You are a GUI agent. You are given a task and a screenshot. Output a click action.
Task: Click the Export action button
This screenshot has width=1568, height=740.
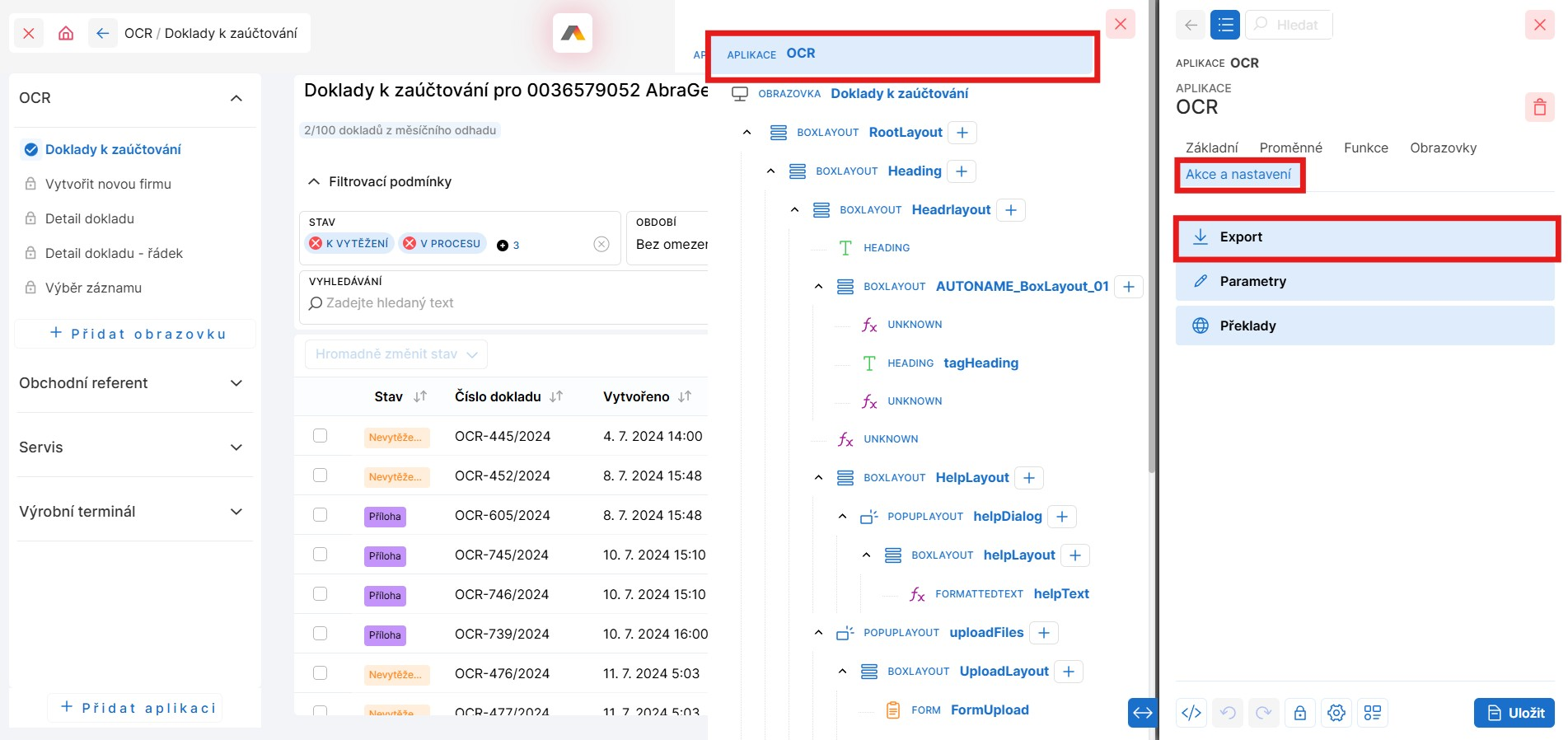coord(1365,237)
